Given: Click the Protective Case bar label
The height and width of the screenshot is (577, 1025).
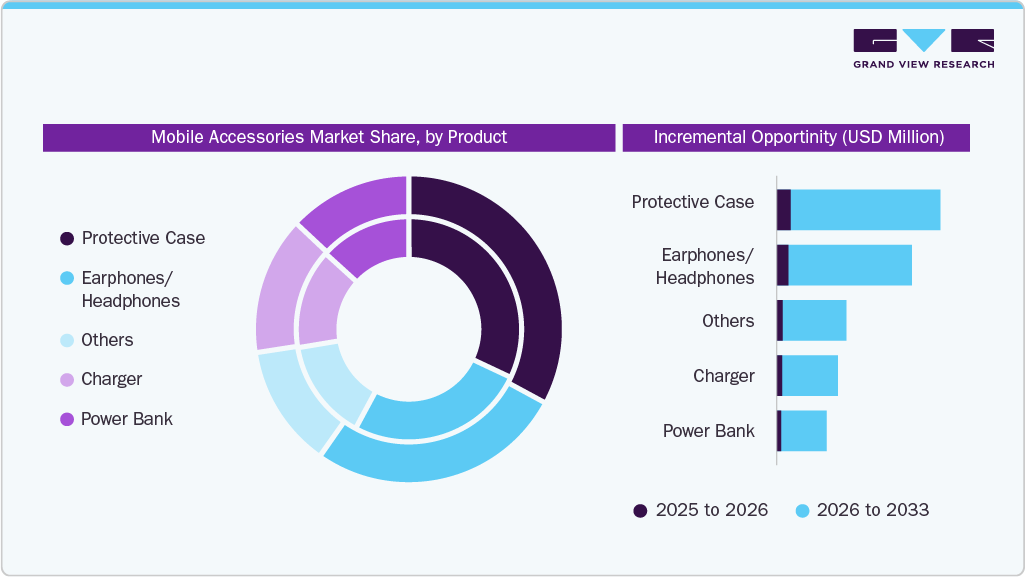Looking at the screenshot, I should 693,202.
